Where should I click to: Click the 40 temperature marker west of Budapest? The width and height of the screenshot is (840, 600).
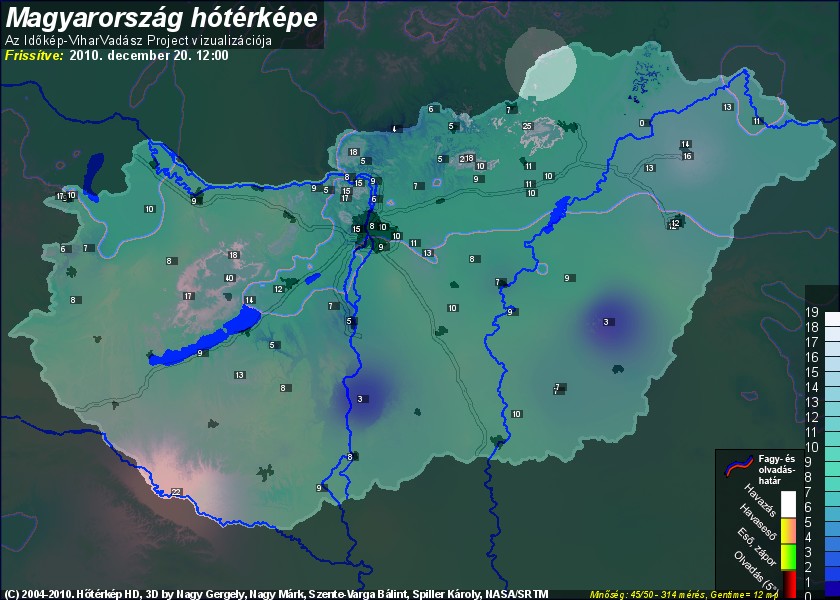click(230, 278)
